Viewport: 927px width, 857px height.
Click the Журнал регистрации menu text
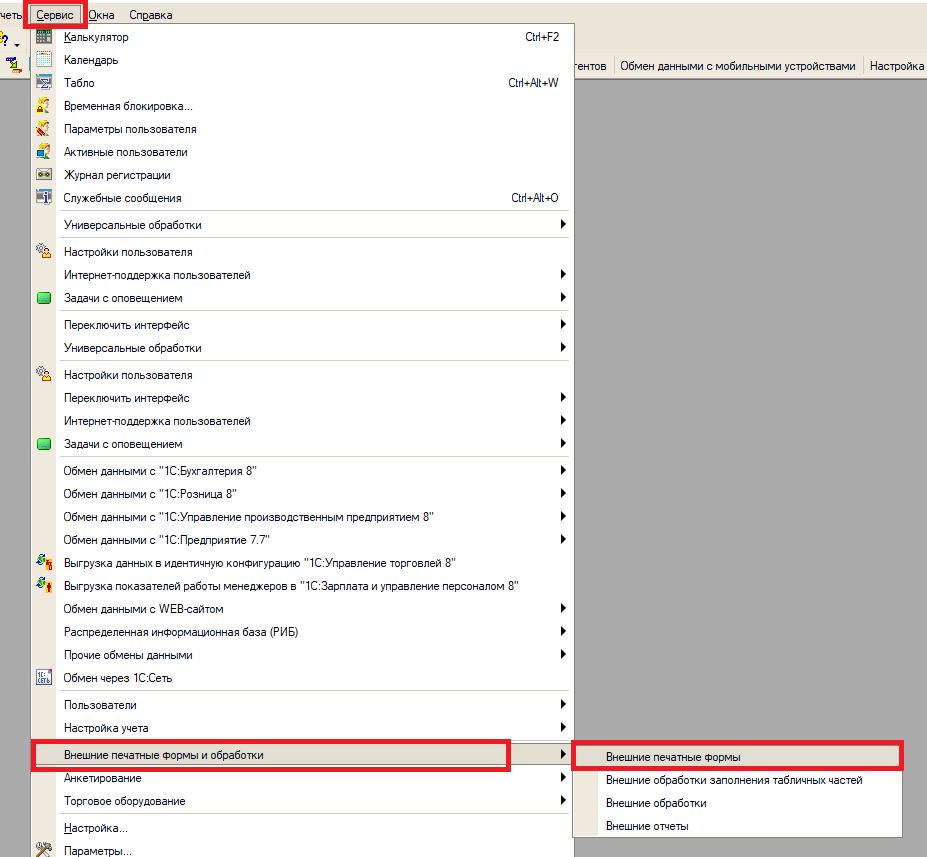point(117,175)
